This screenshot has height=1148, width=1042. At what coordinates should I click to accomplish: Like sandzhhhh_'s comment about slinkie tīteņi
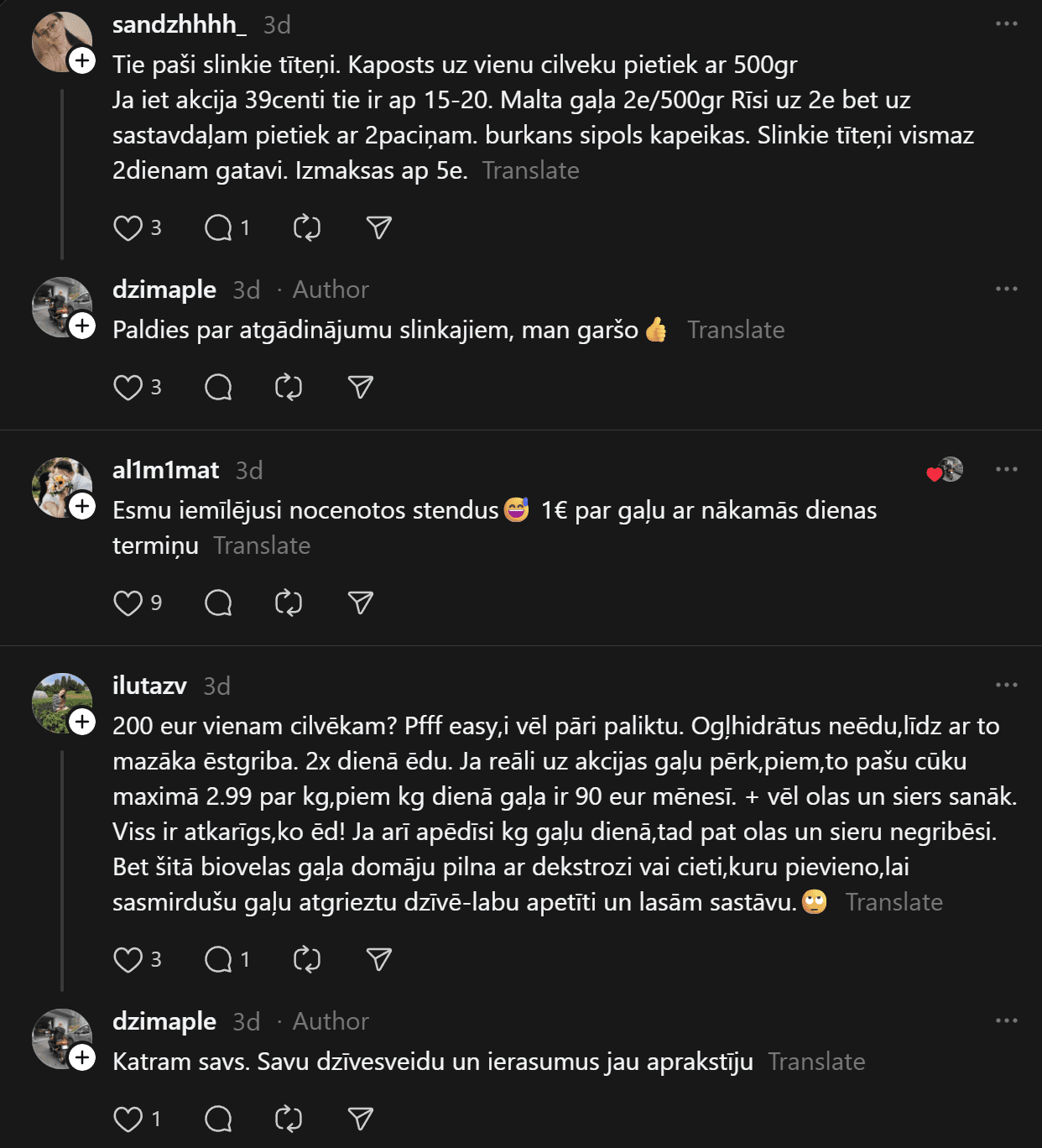pos(128,228)
